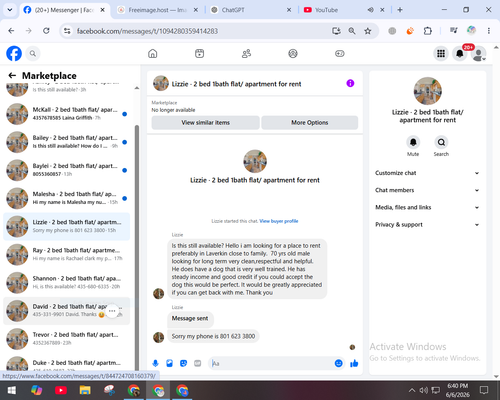
Task: Open the Chrome zoom magnifier icon in address bar
Action: coord(352,31)
